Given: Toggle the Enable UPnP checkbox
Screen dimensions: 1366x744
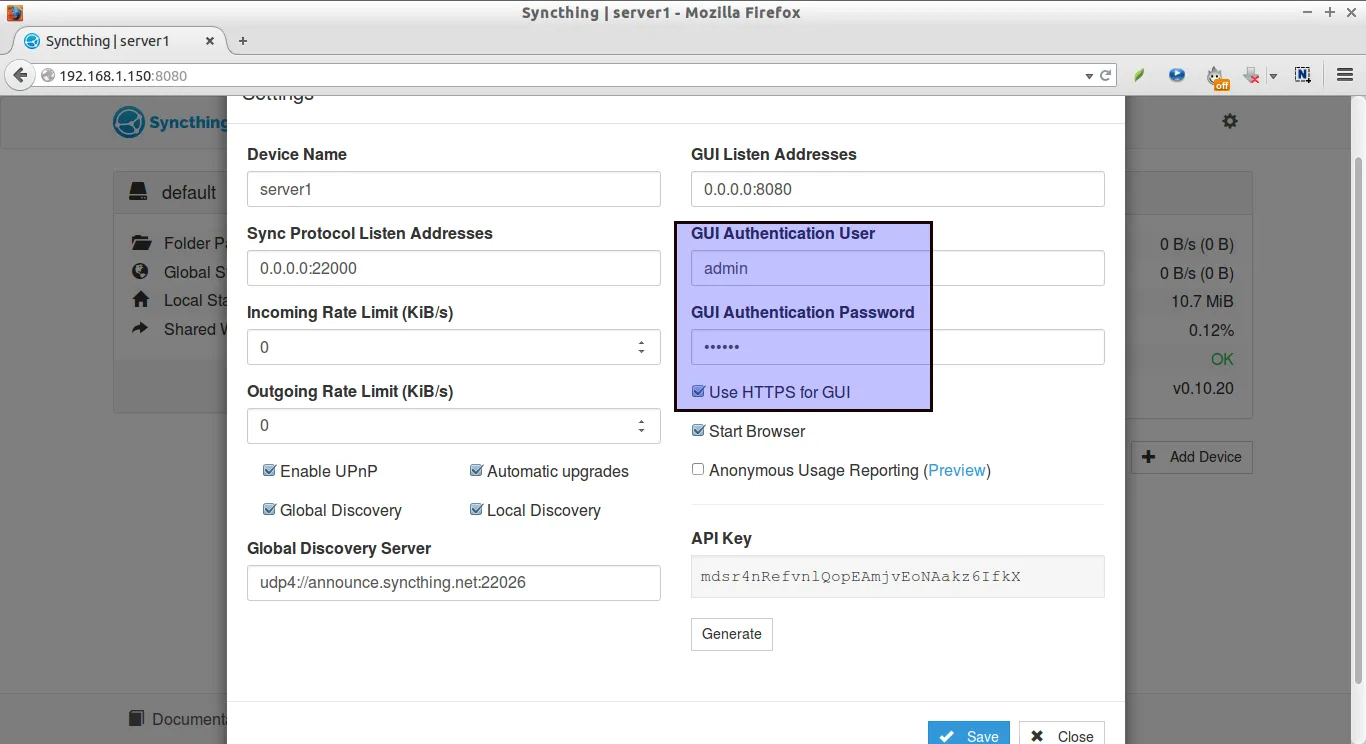Looking at the screenshot, I should [269, 471].
